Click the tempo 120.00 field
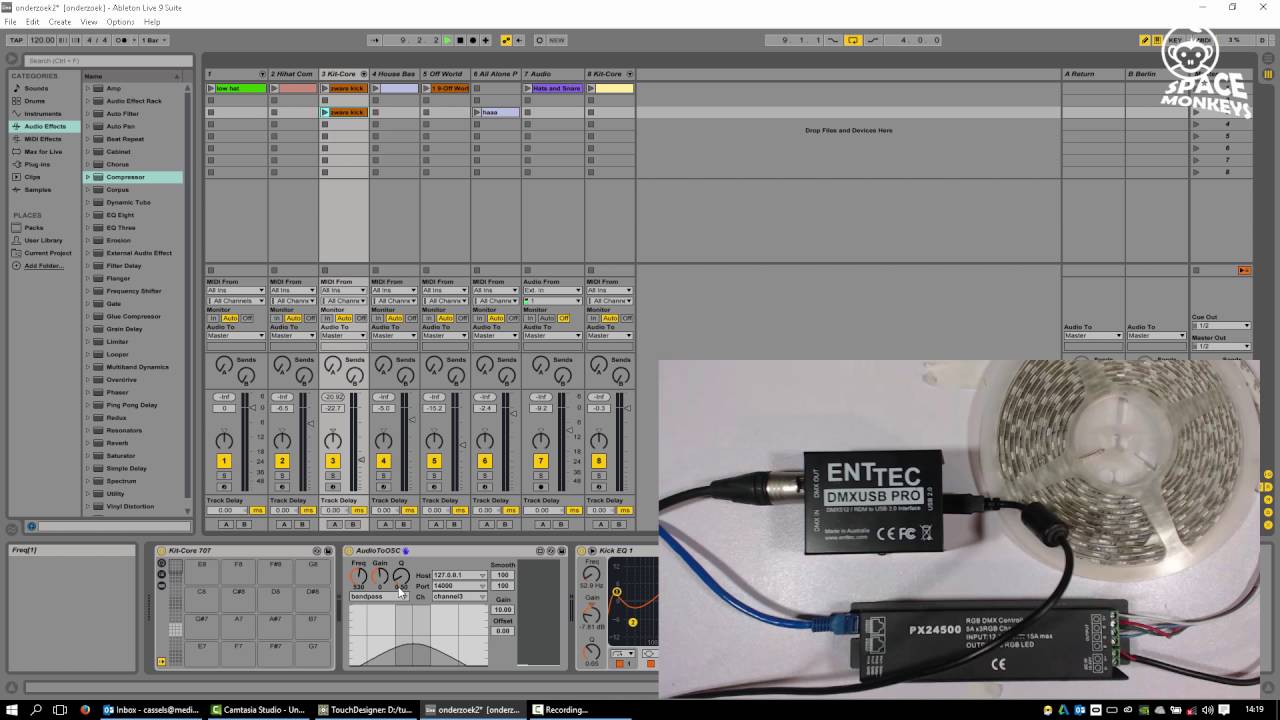The width and height of the screenshot is (1280, 720). click(42, 40)
